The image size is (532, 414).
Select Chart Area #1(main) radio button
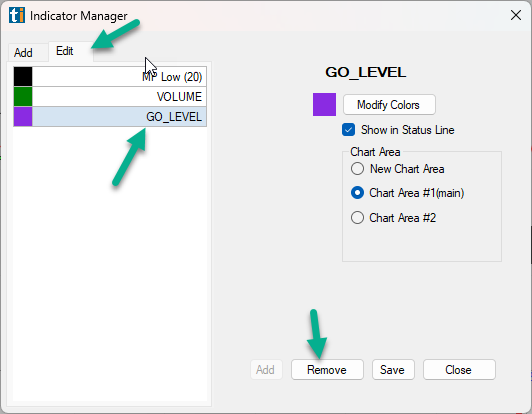coord(357,193)
